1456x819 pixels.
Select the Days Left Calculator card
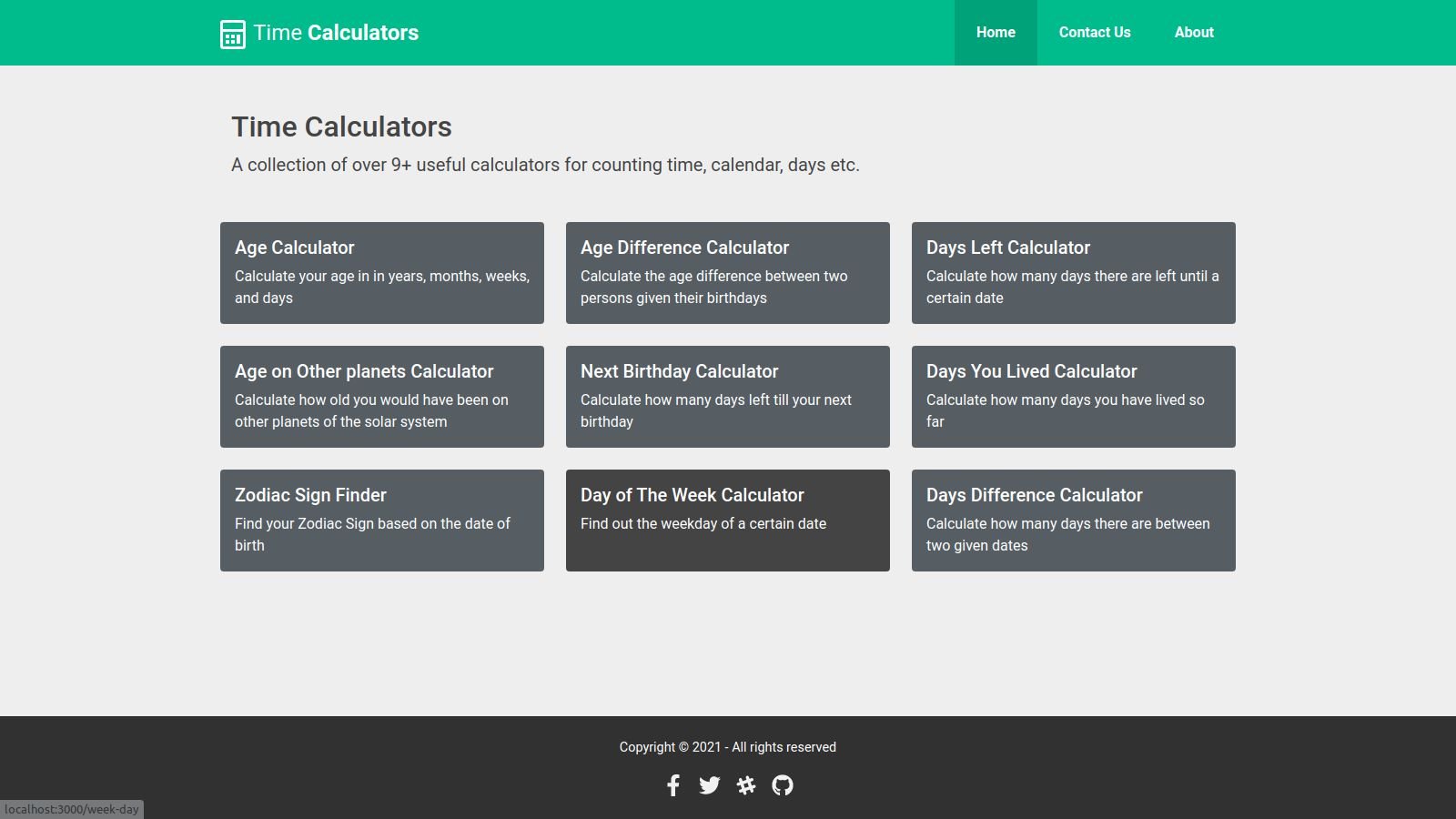point(1074,273)
